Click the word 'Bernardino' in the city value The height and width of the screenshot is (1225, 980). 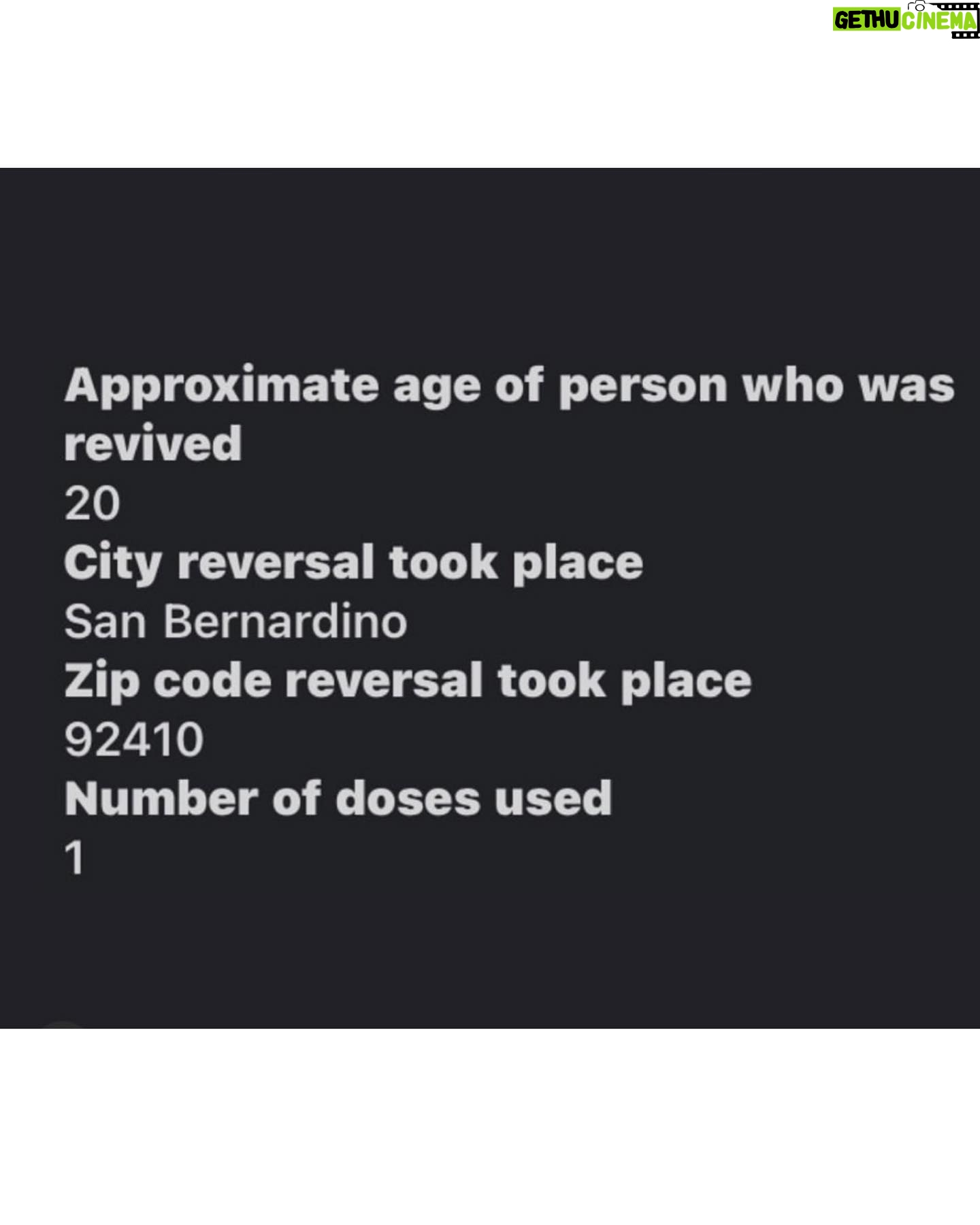pos(285,621)
